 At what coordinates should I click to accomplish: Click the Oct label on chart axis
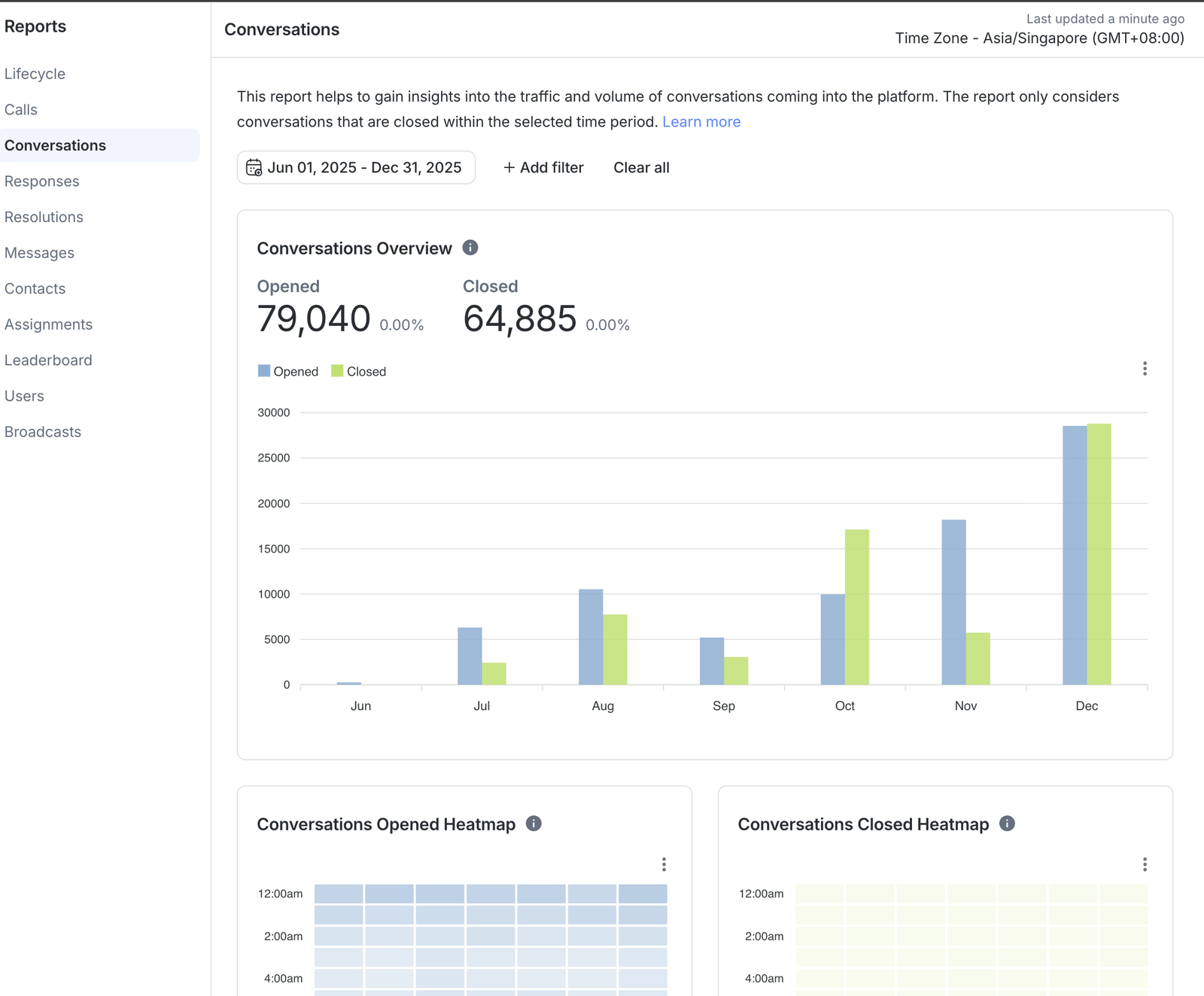pyautogui.click(x=844, y=706)
